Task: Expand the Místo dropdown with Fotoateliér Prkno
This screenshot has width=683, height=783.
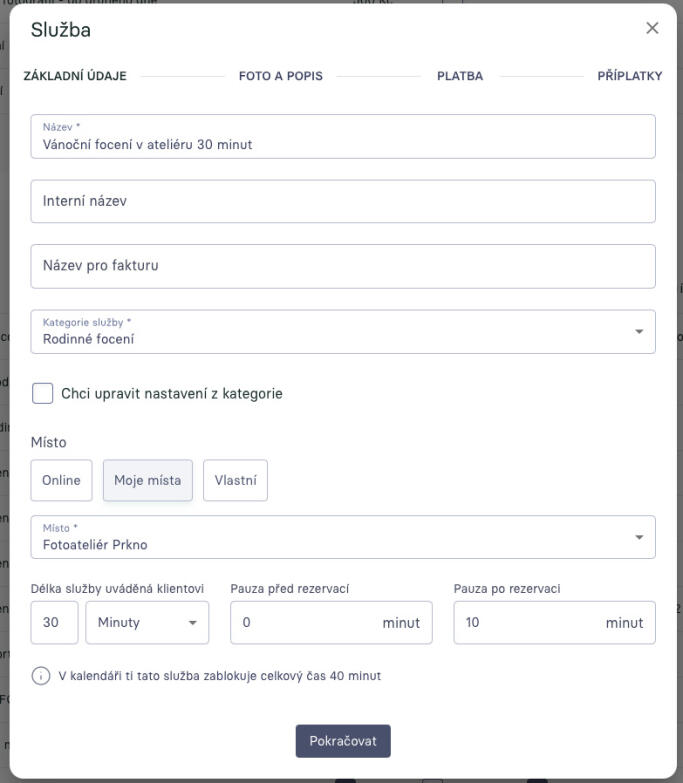Action: tap(343, 537)
